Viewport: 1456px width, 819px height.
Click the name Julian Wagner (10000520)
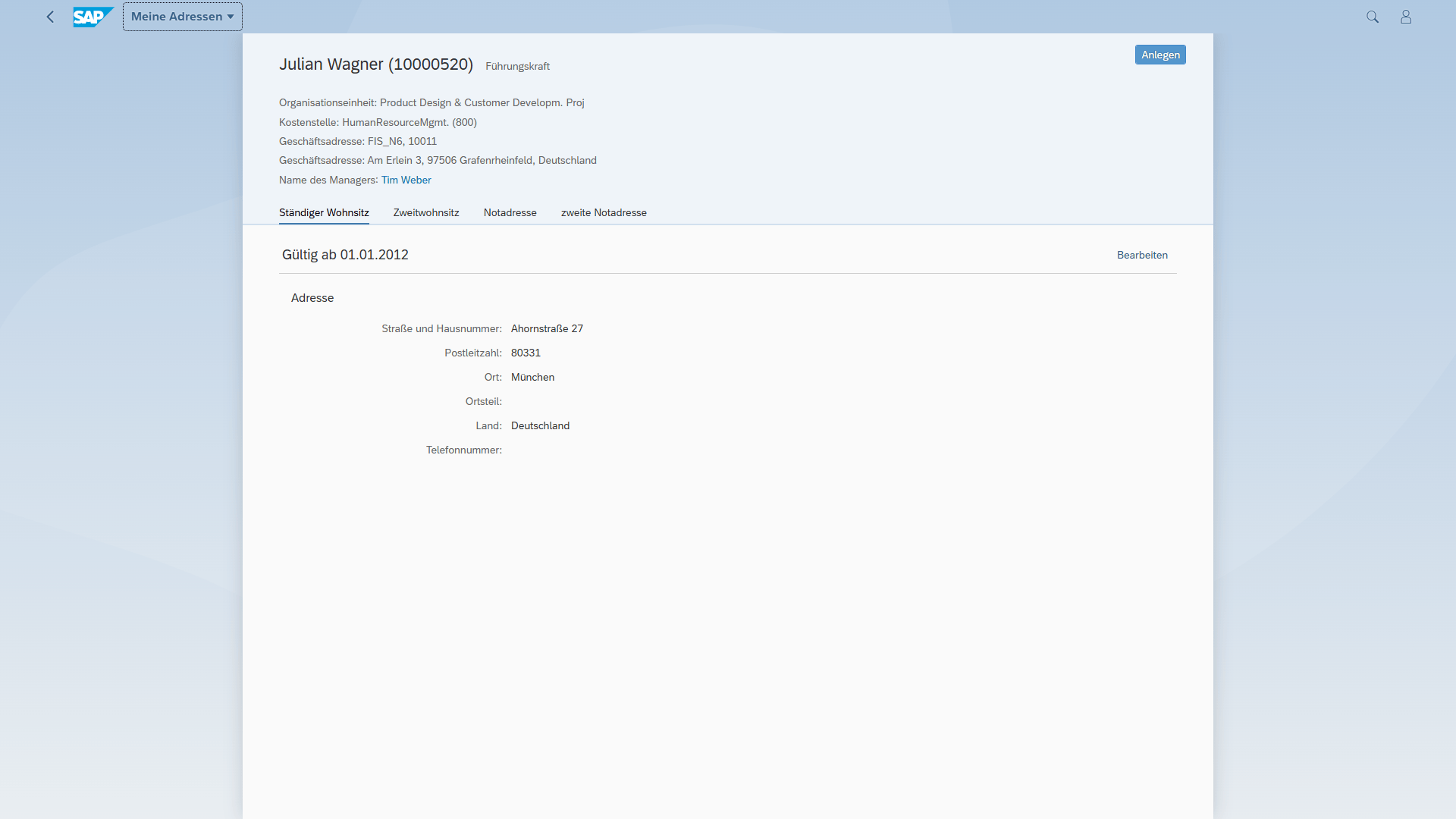pyautogui.click(x=376, y=64)
